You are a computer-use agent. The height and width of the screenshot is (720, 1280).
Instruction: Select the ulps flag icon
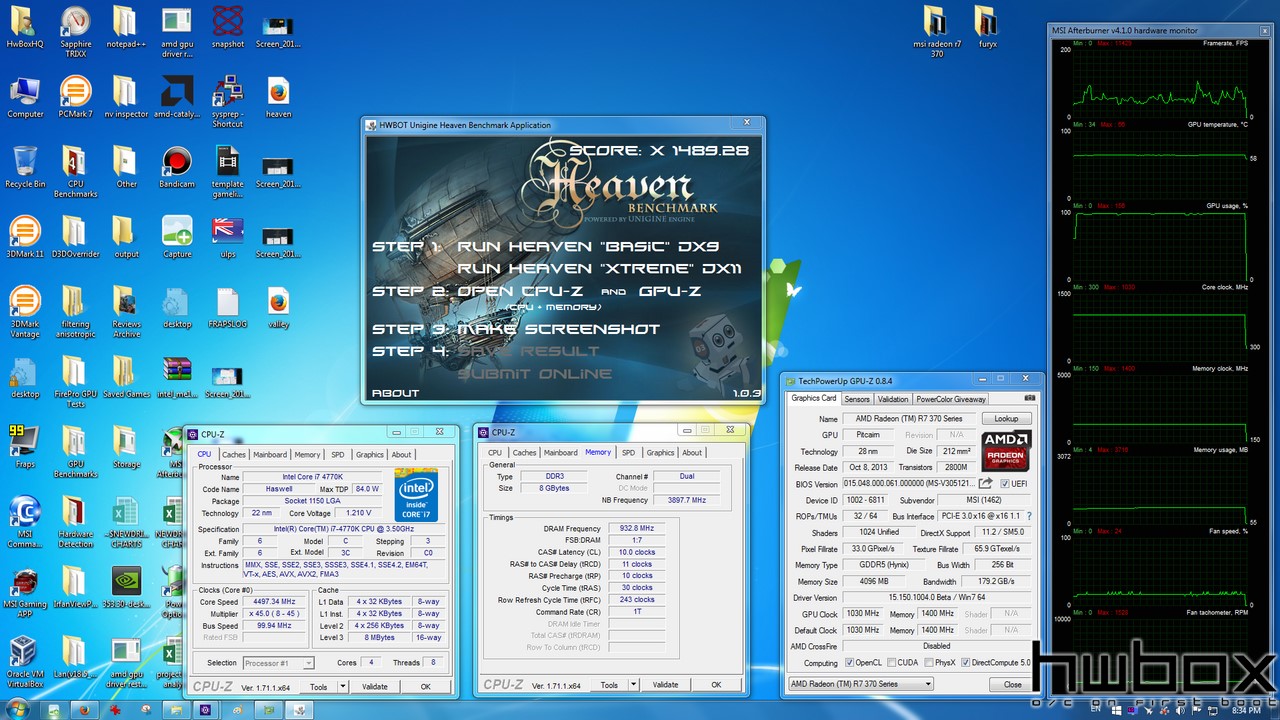[x=228, y=237]
